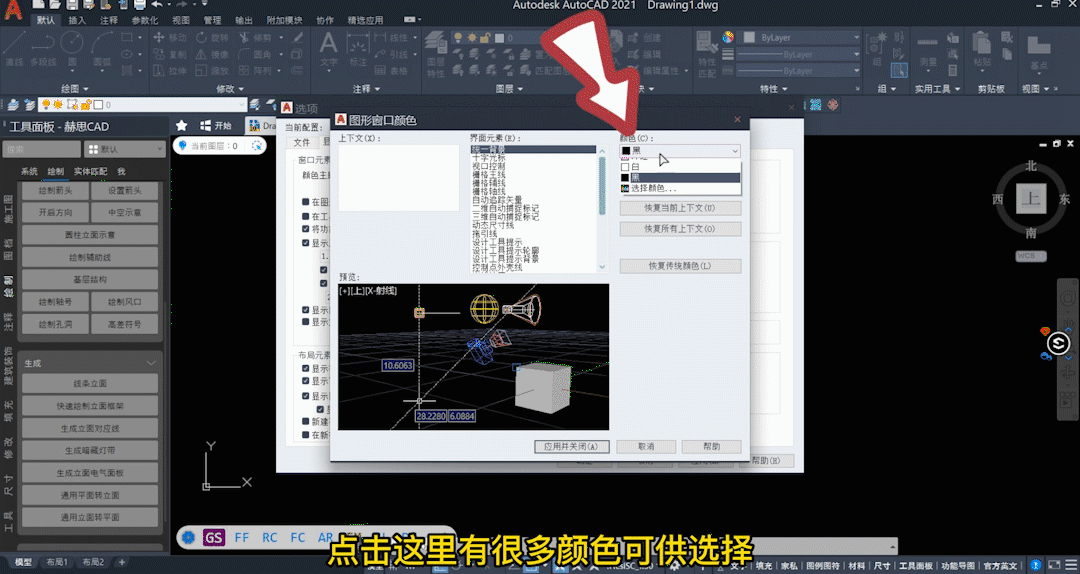Image resolution: width=1080 pixels, height=574 pixels.
Task: Click the AutoCAD application logo button
Action: tap(13, 8)
